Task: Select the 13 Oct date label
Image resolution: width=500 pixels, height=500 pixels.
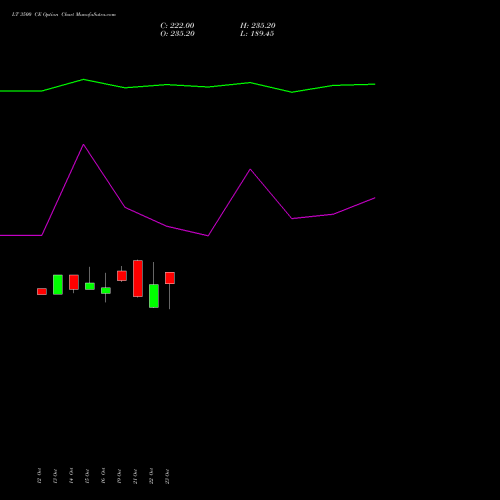Action: (x=55, y=476)
